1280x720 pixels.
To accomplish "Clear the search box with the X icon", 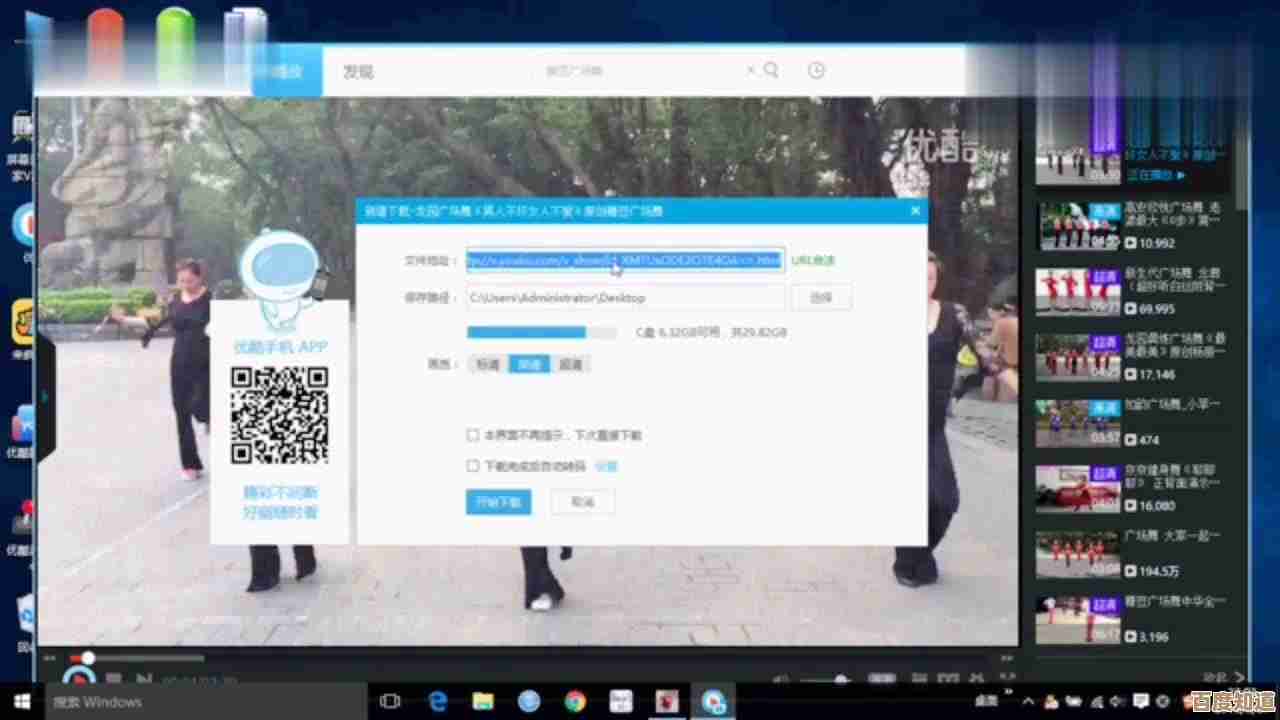I will click(751, 70).
